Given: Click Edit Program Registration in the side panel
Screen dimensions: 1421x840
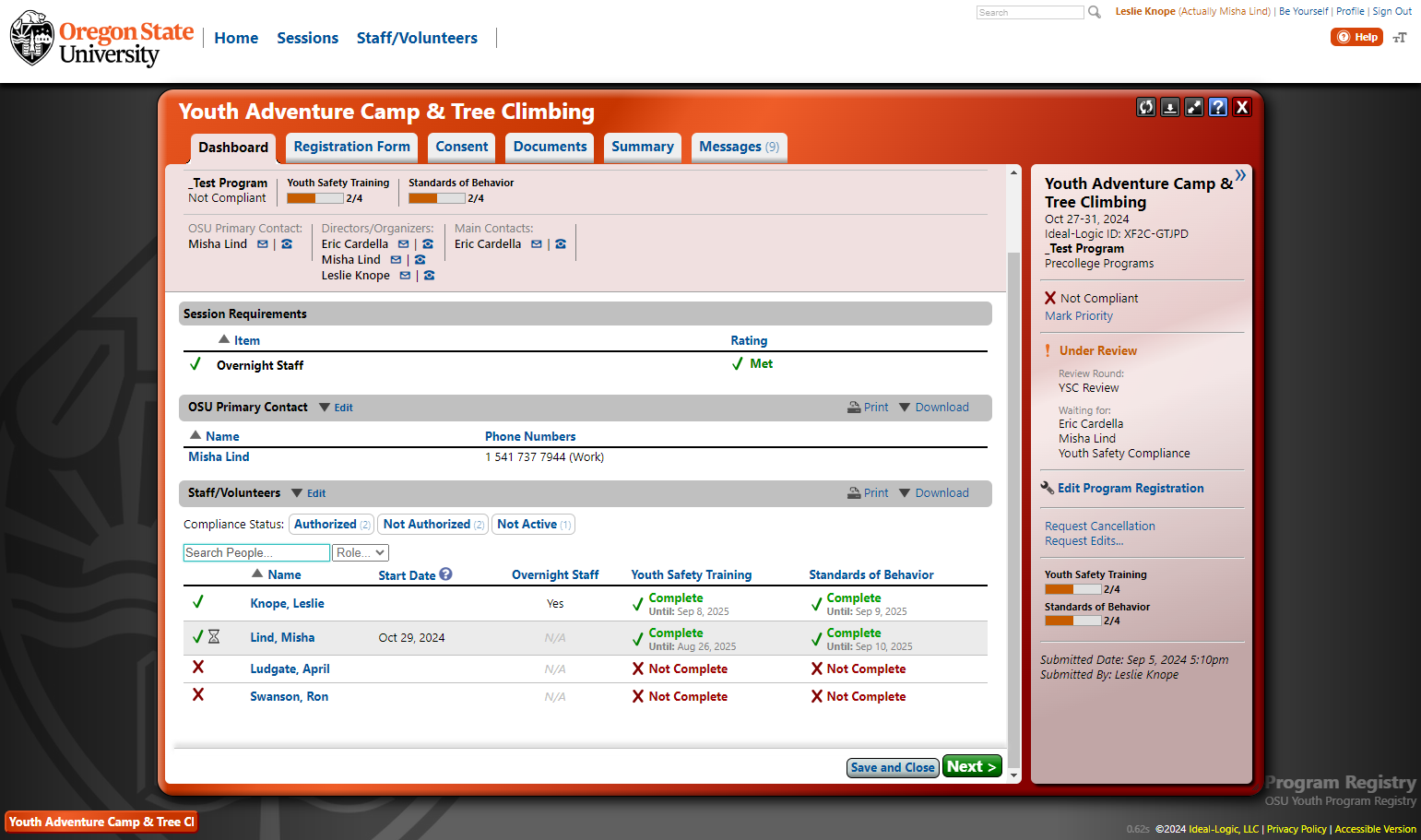Looking at the screenshot, I should [1131, 489].
